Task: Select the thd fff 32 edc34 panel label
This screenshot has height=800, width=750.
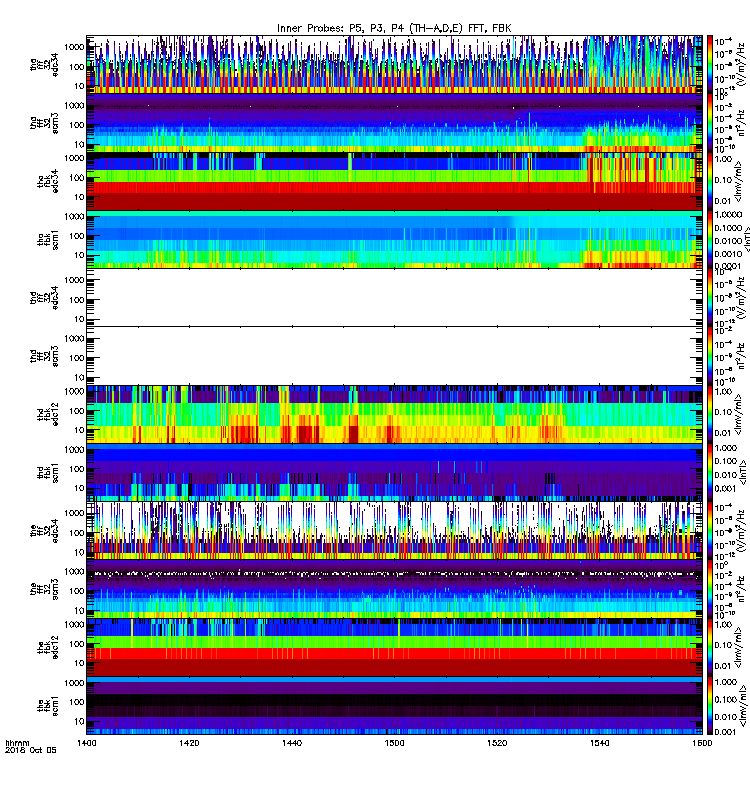Action: [x=44, y=297]
